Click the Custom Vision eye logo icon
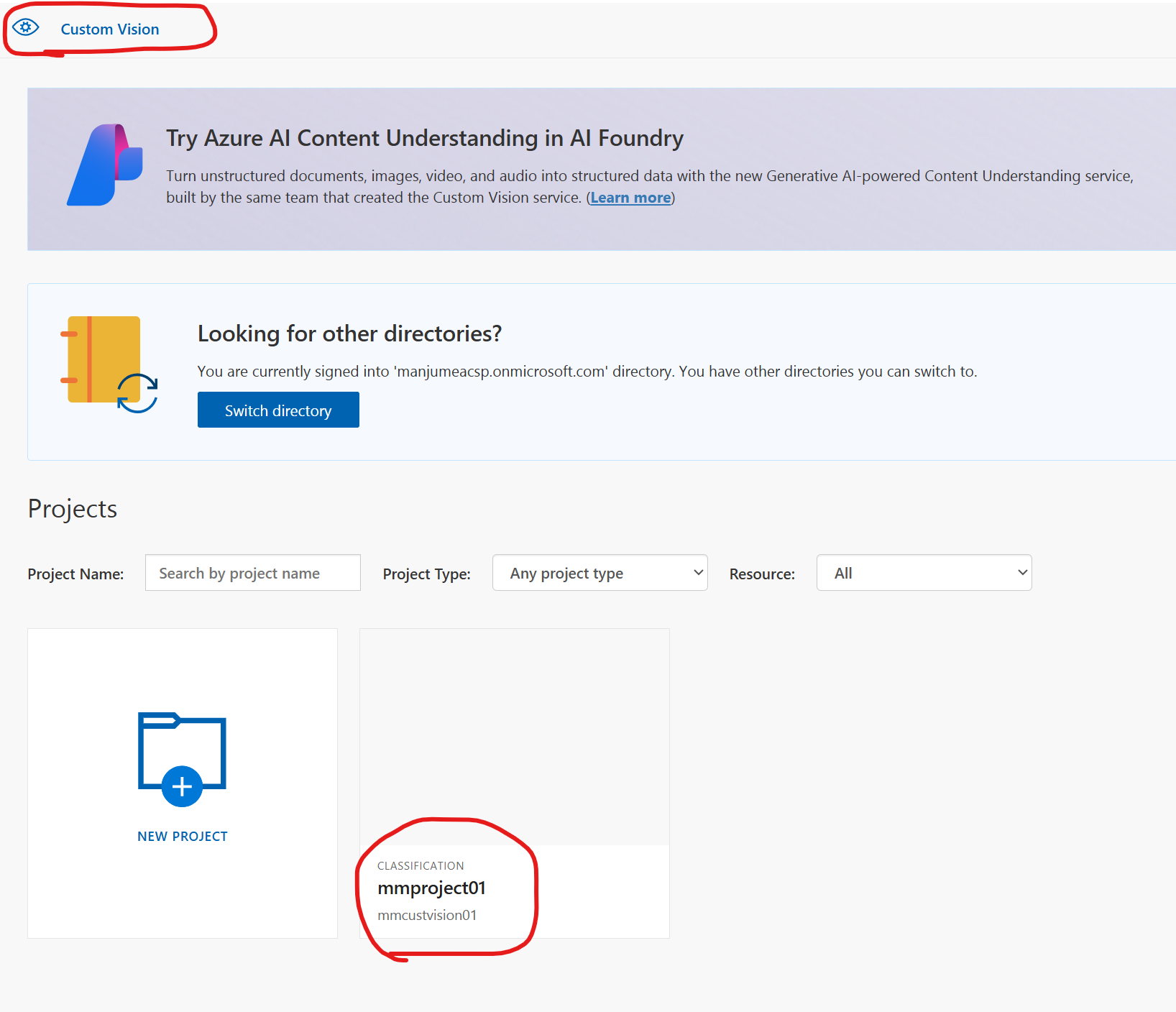Image resolution: width=1176 pixels, height=1012 pixels. (26, 28)
